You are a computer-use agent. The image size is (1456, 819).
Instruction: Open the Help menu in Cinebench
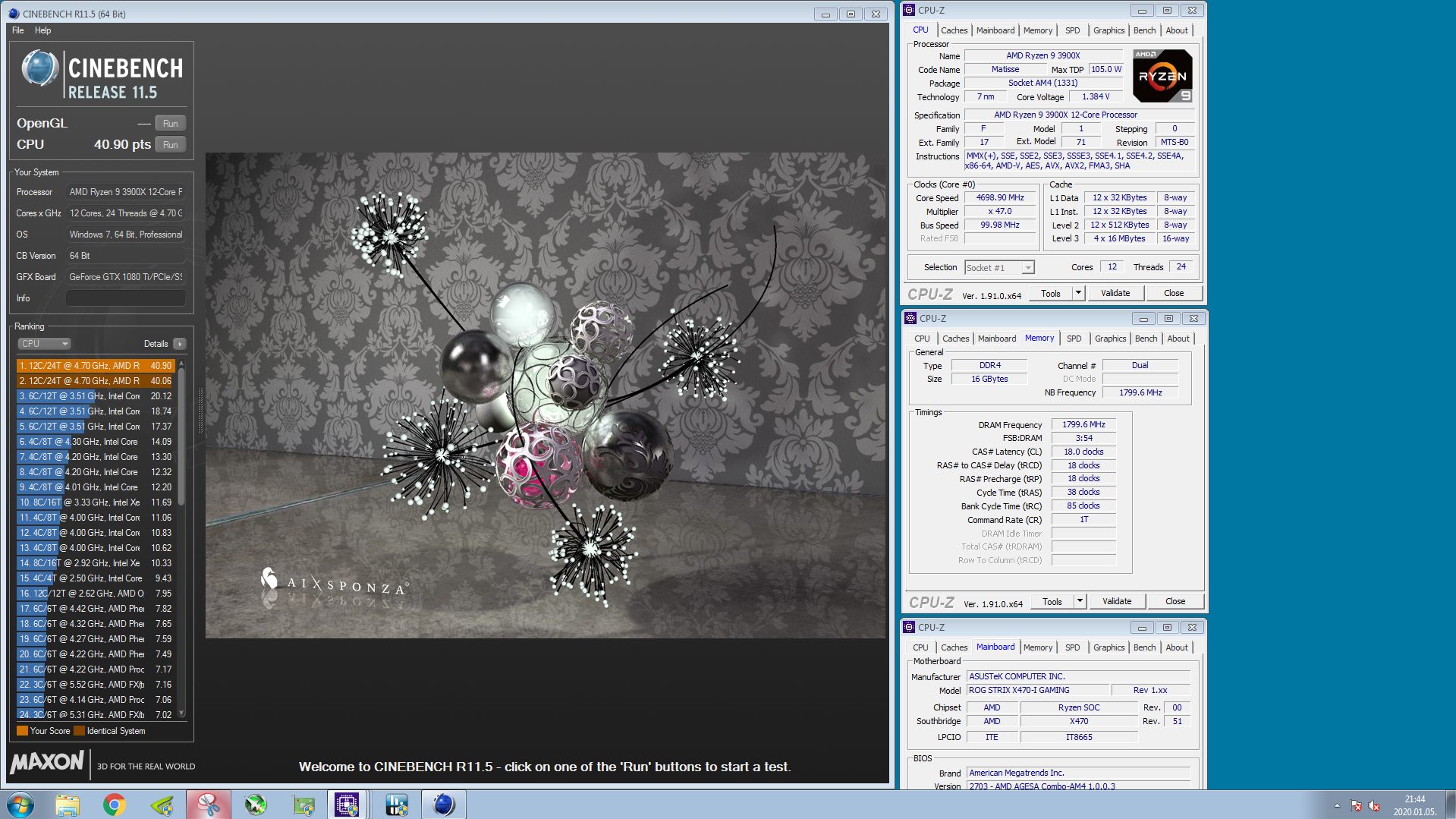point(42,30)
